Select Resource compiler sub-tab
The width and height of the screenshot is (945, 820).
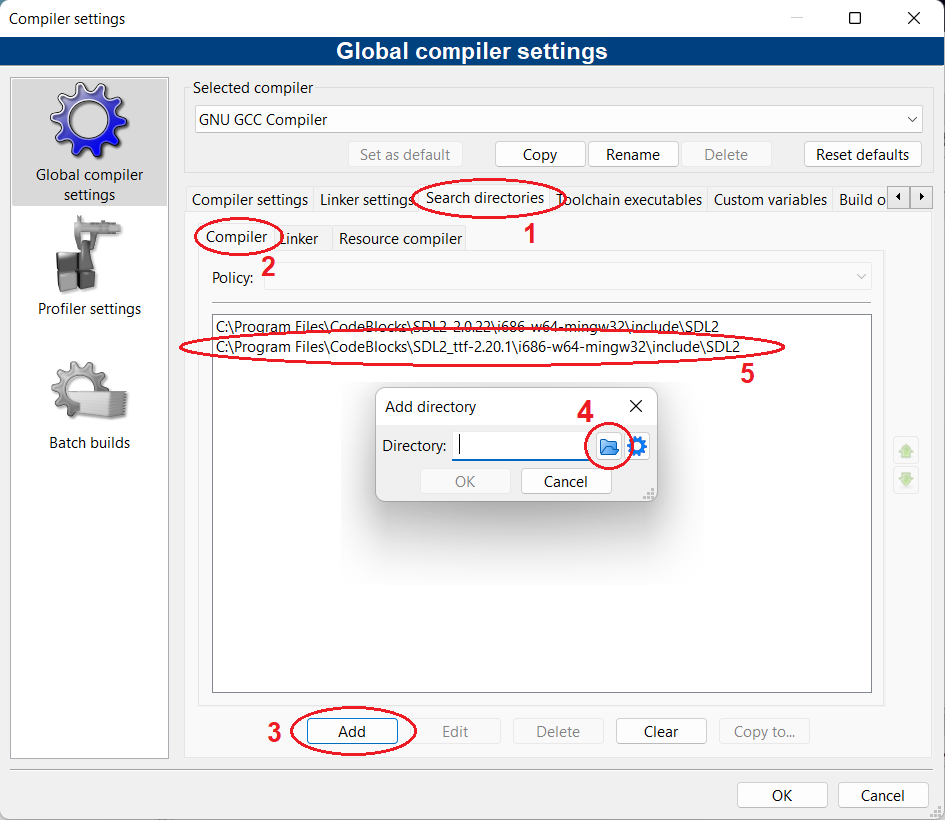[x=400, y=239]
